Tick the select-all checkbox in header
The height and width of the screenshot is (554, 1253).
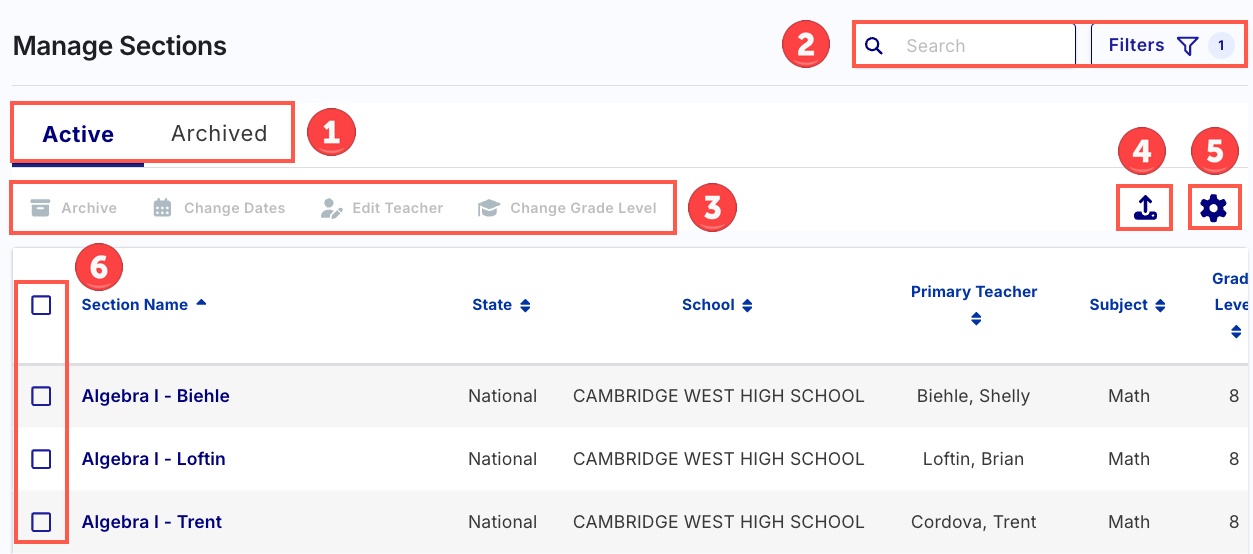(x=41, y=305)
